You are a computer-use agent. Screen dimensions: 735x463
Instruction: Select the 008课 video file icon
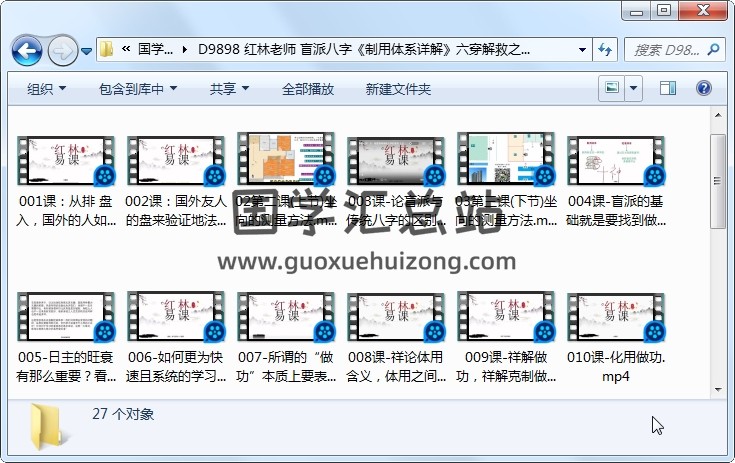(396, 316)
